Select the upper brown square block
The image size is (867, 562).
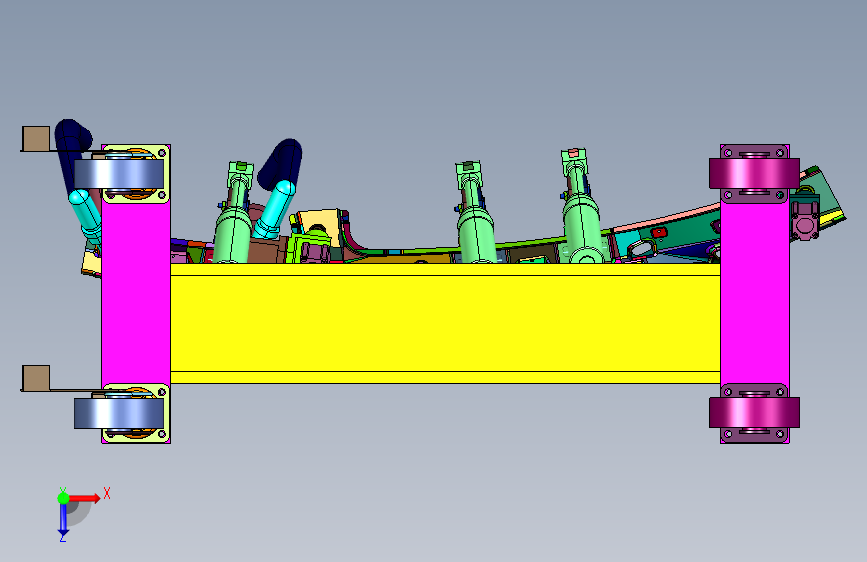36,138
